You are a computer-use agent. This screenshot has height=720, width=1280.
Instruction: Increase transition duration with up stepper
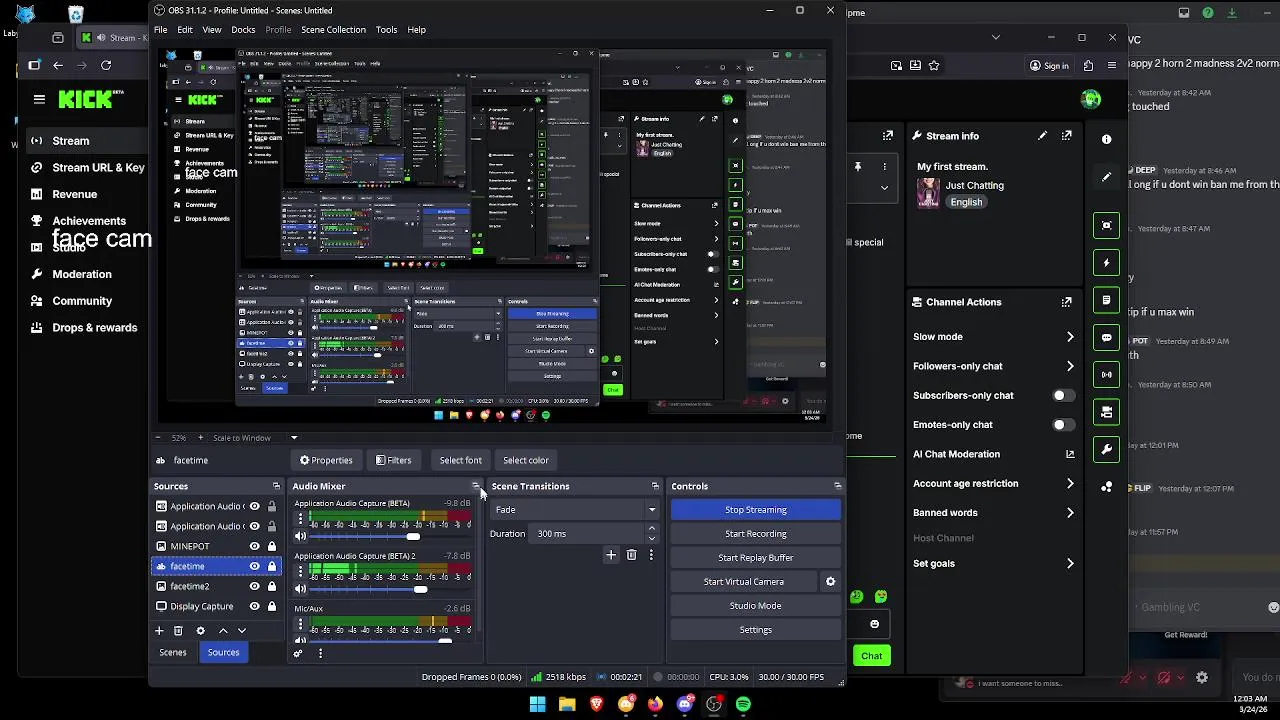651,529
